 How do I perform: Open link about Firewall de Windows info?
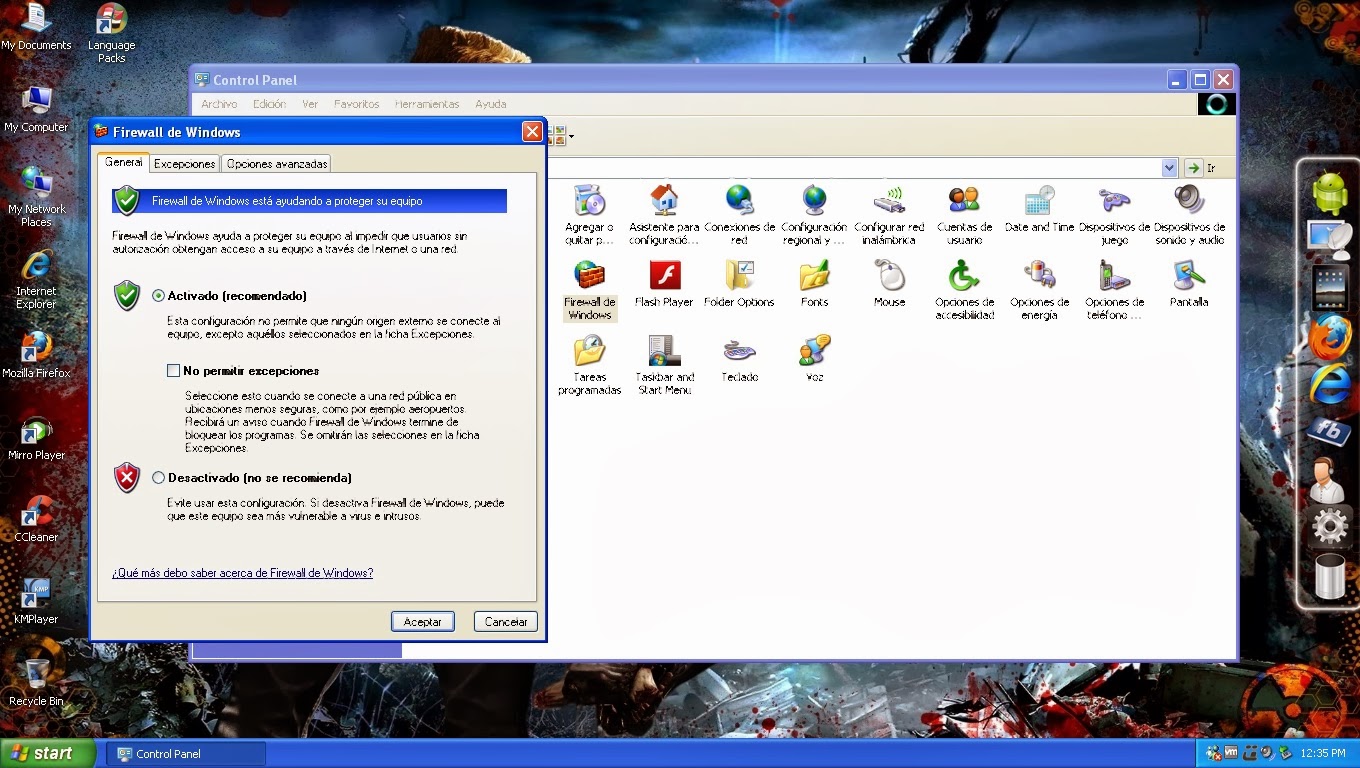243,573
